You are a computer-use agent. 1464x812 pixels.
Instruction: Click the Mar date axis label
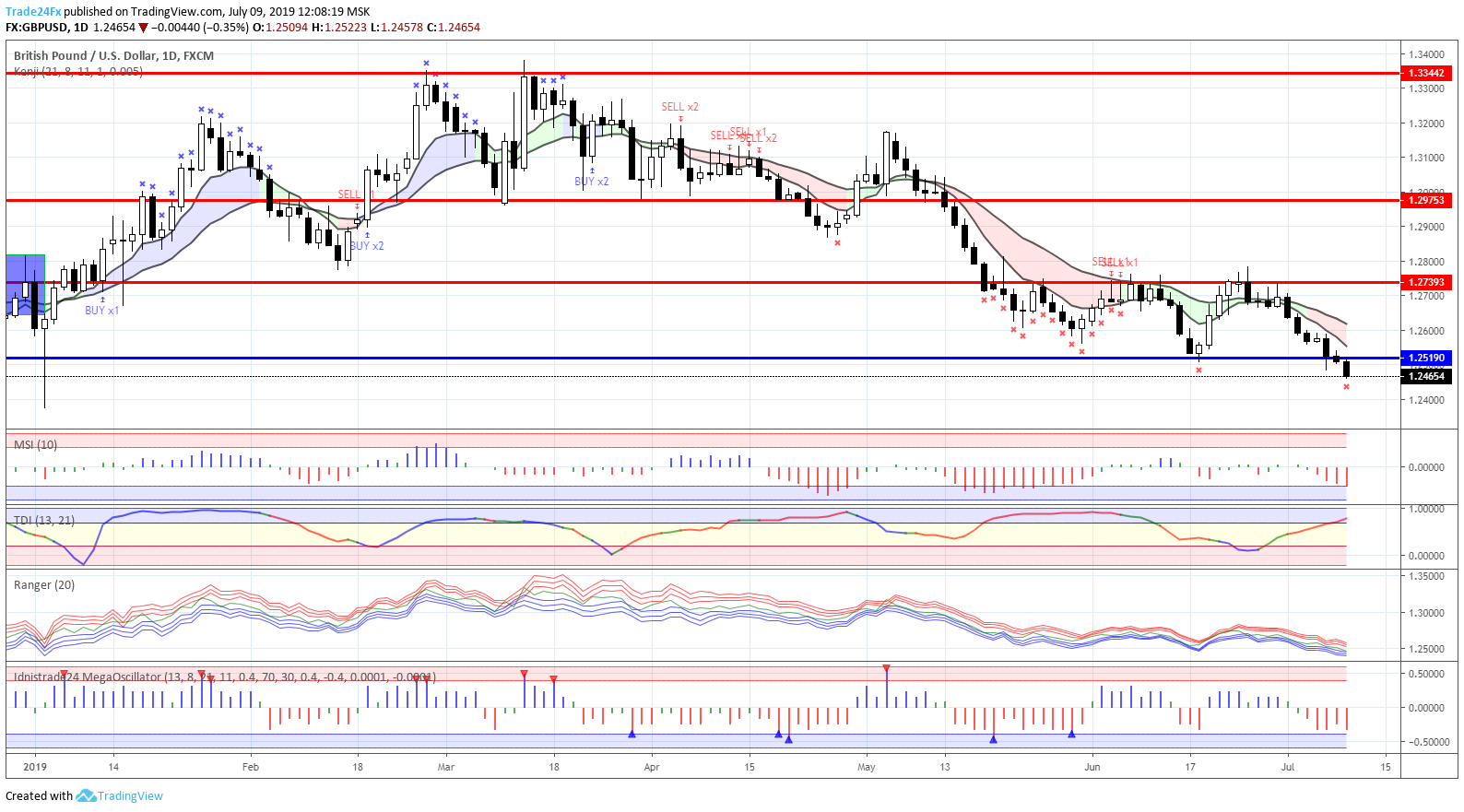click(446, 767)
